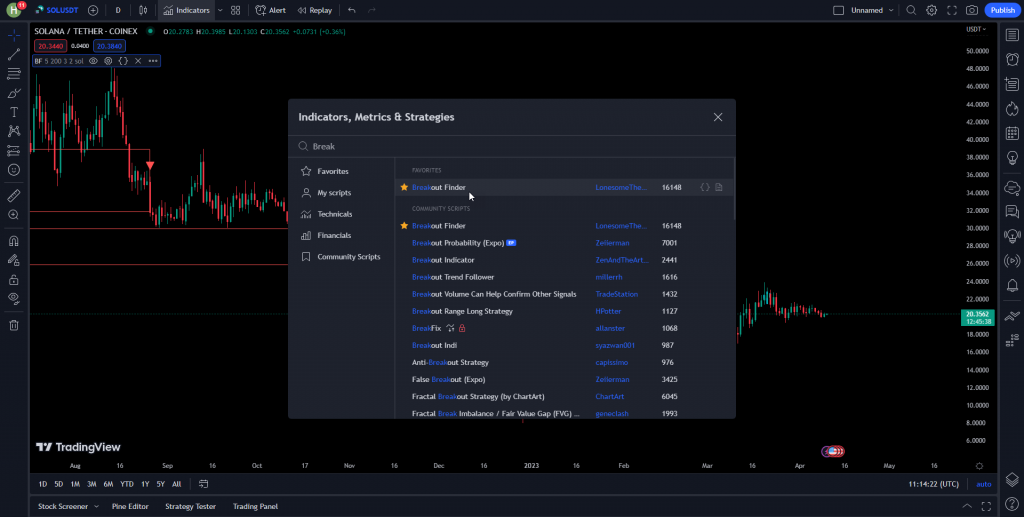Change the D timeframe interval
The height and width of the screenshot is (517, 1024).
(x=118, y=10)
